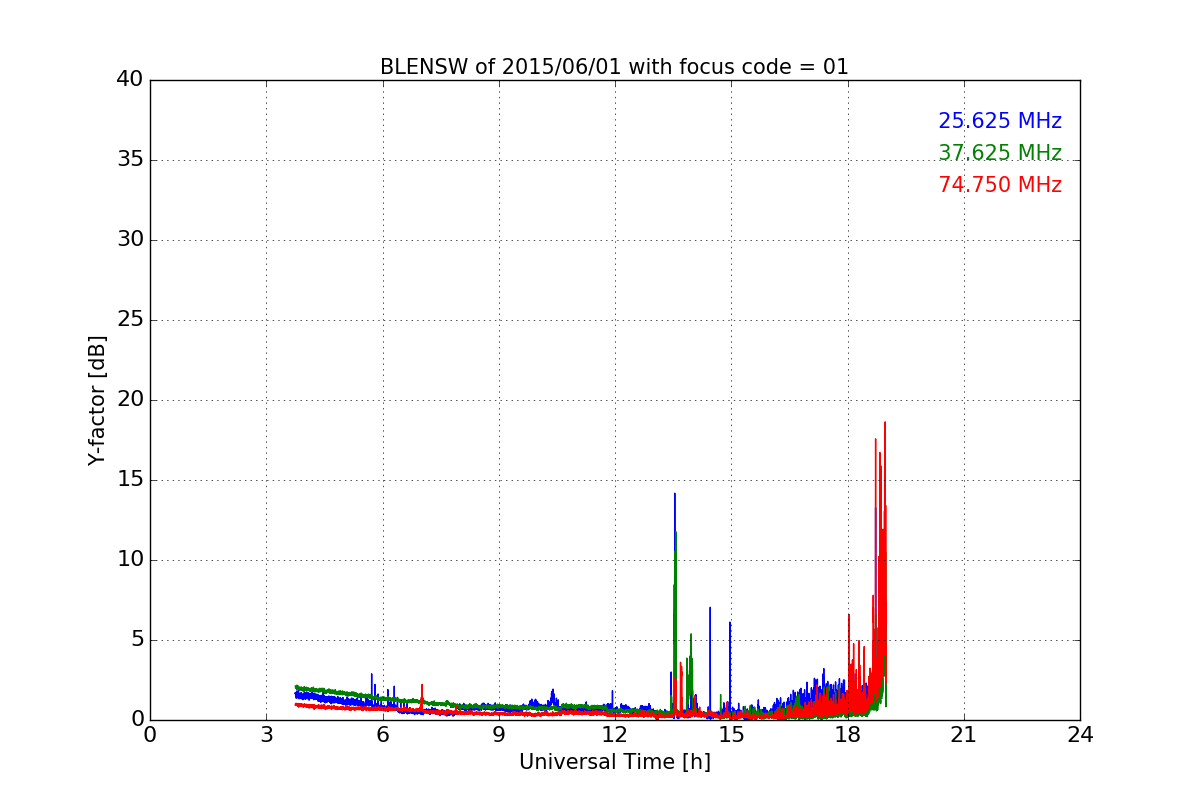Select the blue 25.625 MHz legend label

(1000, 121)
